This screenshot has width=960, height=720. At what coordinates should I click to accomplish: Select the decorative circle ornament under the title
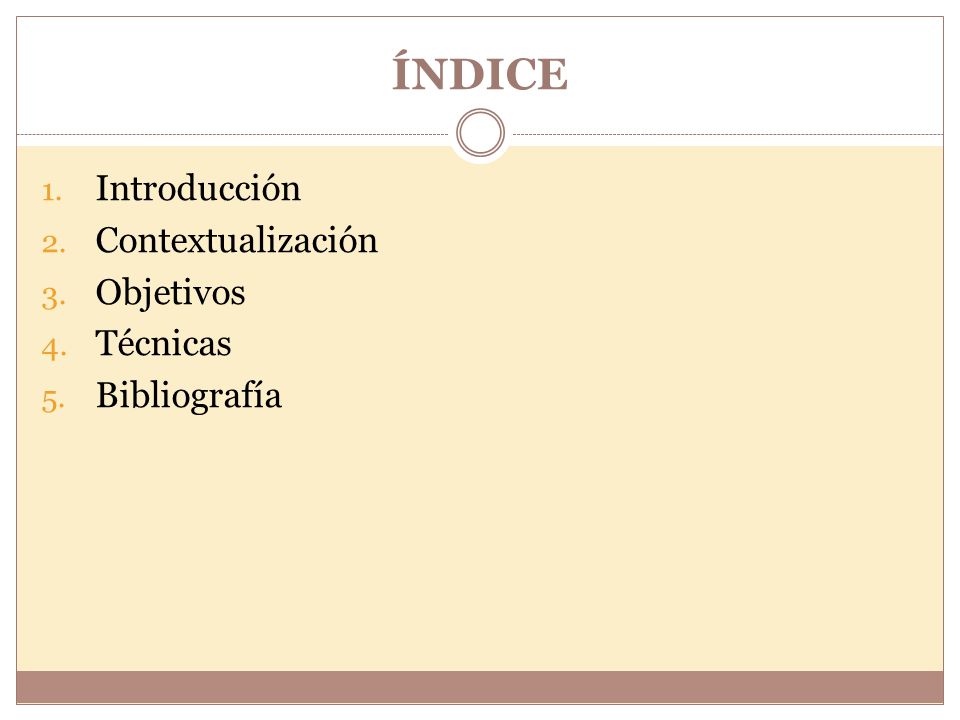[x=481, y=132]
